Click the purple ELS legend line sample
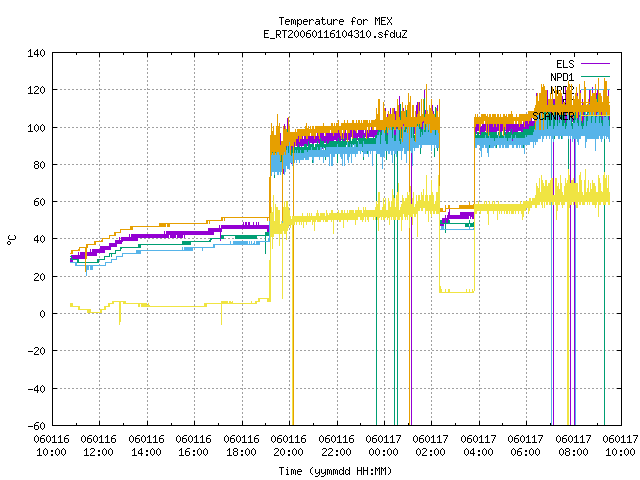 (595, 64)
